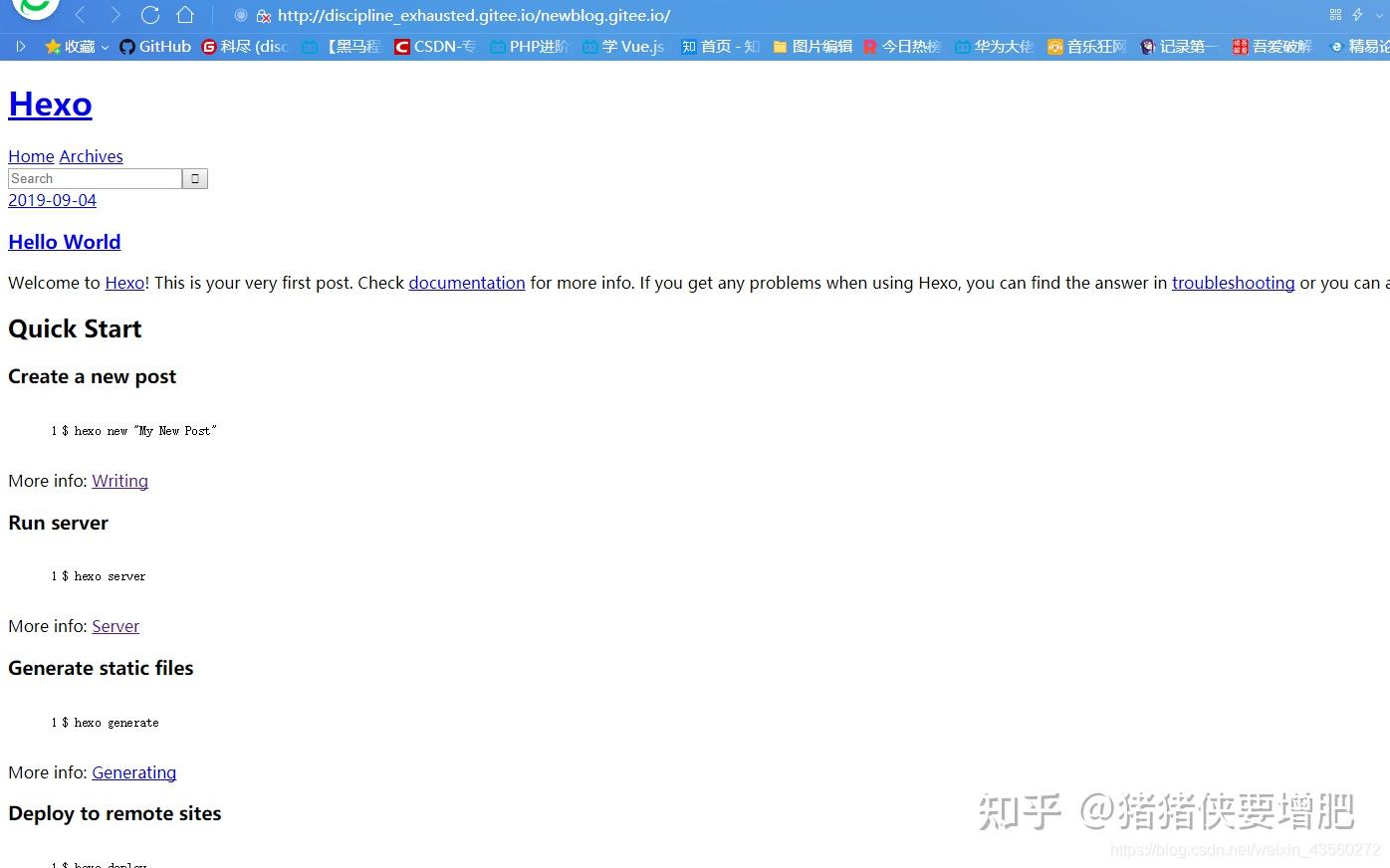Open the 学 Vue.js bookmark
Image resolution: width=1390 pixels, height=868 pixels.
click(623, 46)
